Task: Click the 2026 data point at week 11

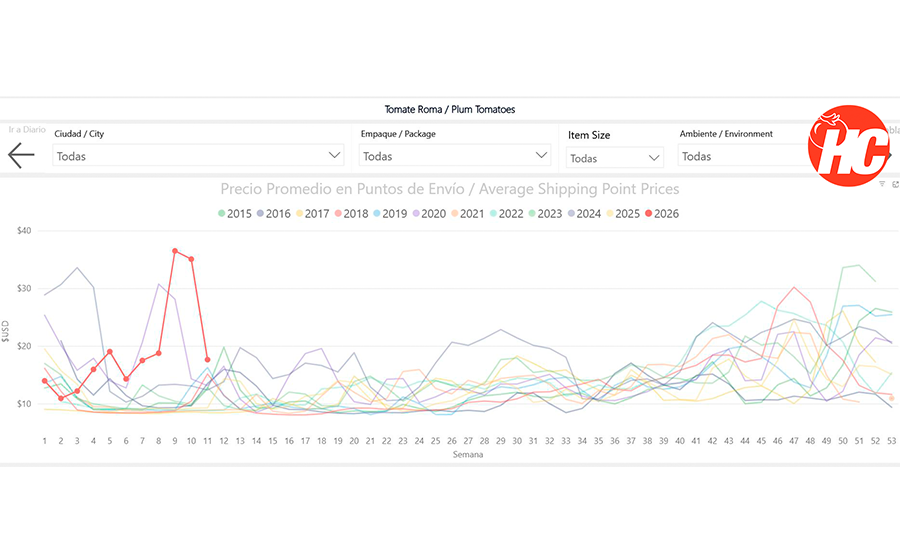Action: (207, 360)
